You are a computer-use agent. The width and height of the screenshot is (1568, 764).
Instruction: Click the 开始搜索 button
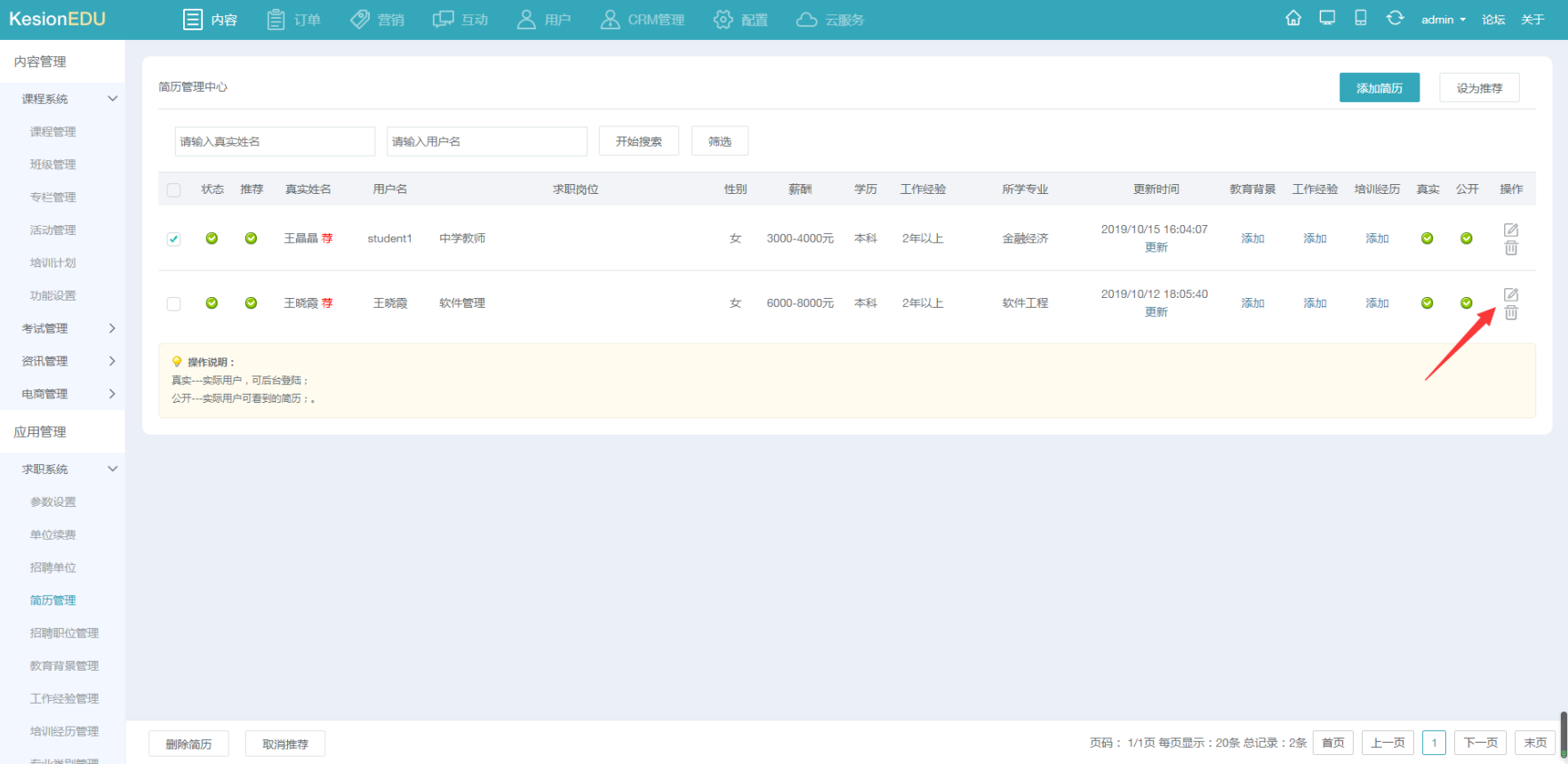[x=638, y=141]
